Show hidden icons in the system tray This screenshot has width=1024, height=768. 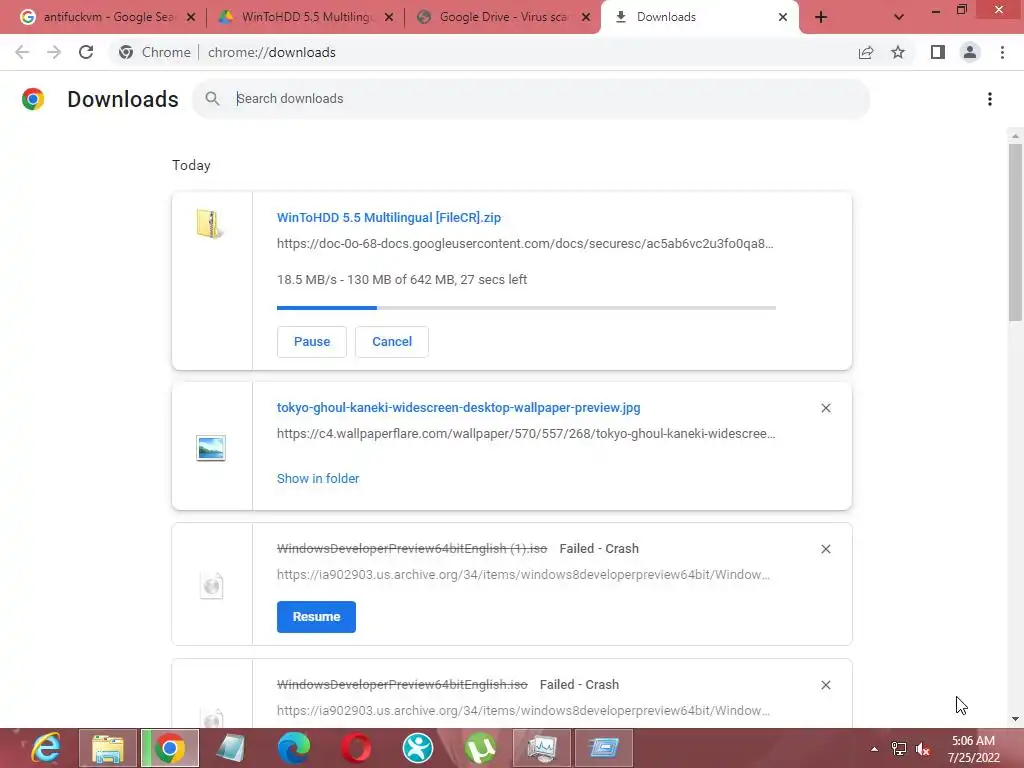(x=874, y=749)
